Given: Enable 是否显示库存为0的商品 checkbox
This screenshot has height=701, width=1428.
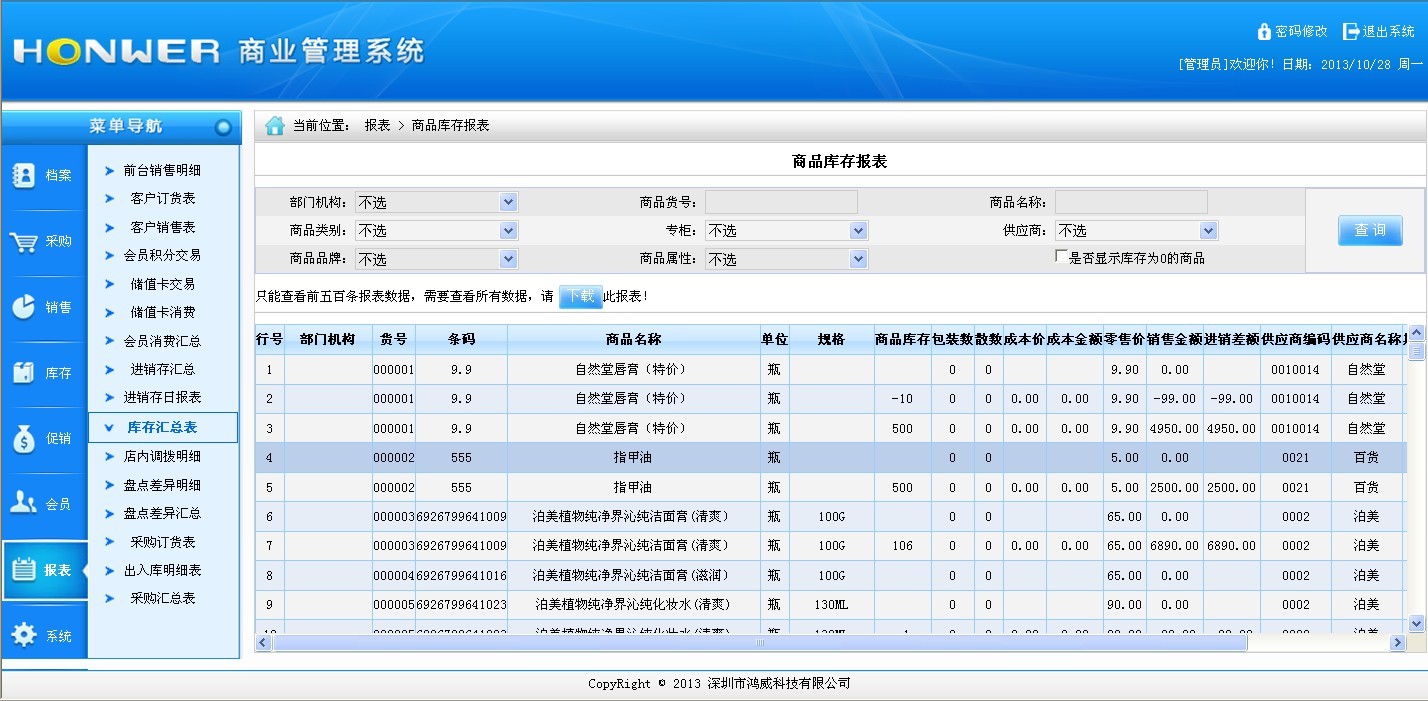Looking at the screenshot, I should tap(1062, 257).
